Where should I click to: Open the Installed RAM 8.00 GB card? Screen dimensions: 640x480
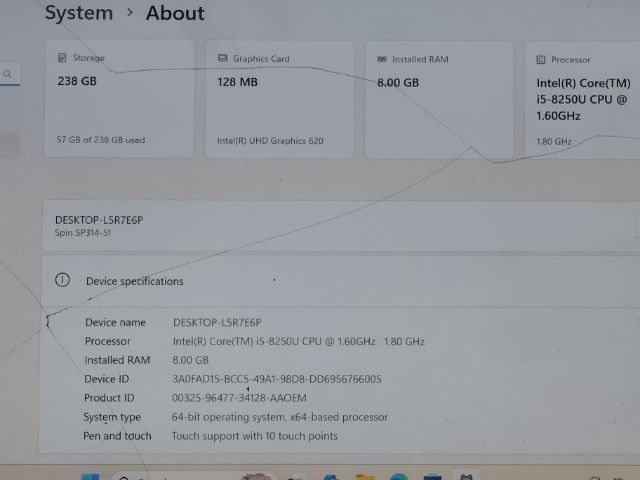pos(439,100)
